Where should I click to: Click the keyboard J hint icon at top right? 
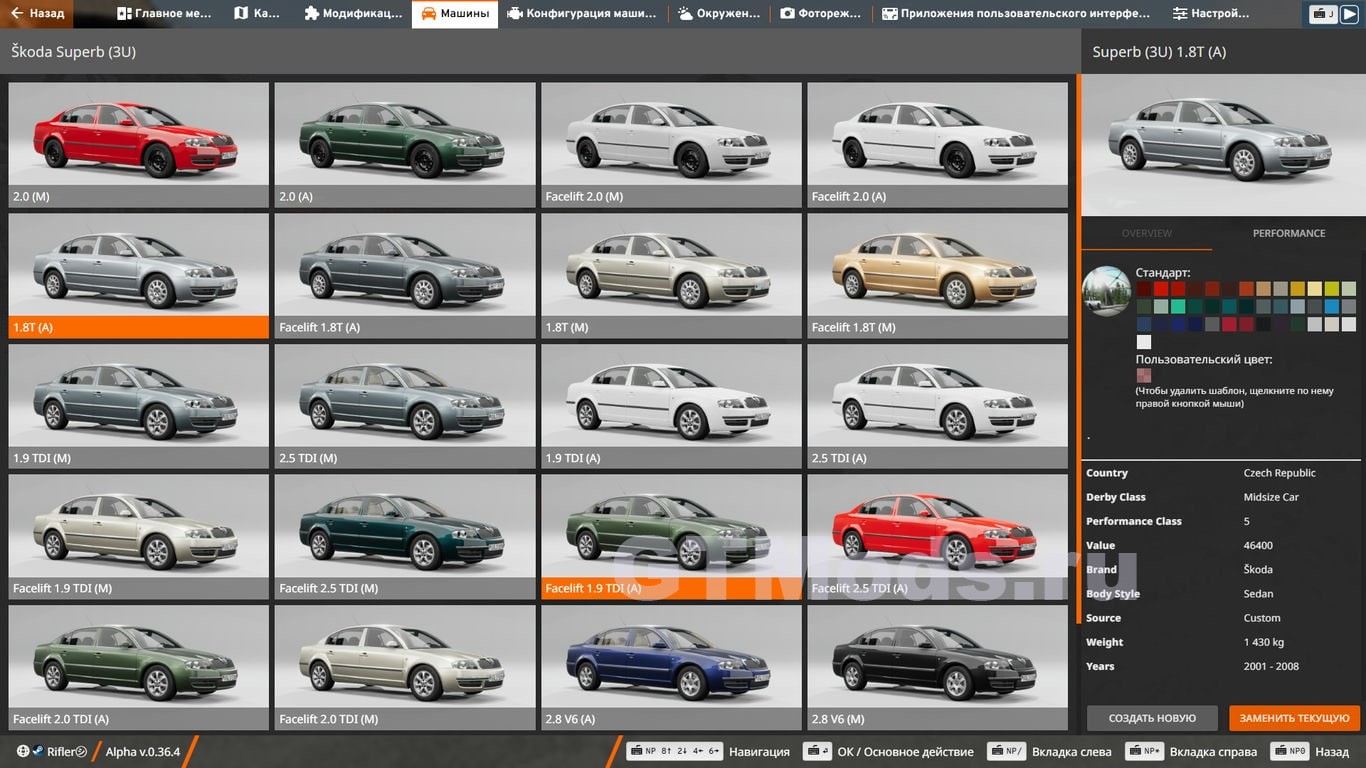1324,14
